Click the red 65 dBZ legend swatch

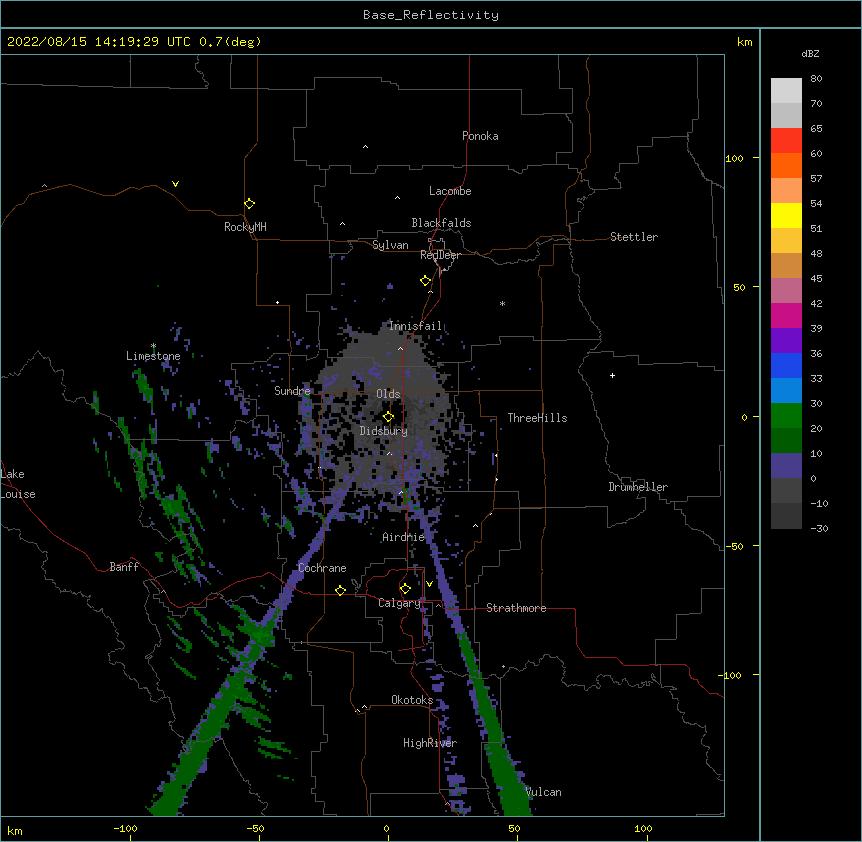point(786,141)
